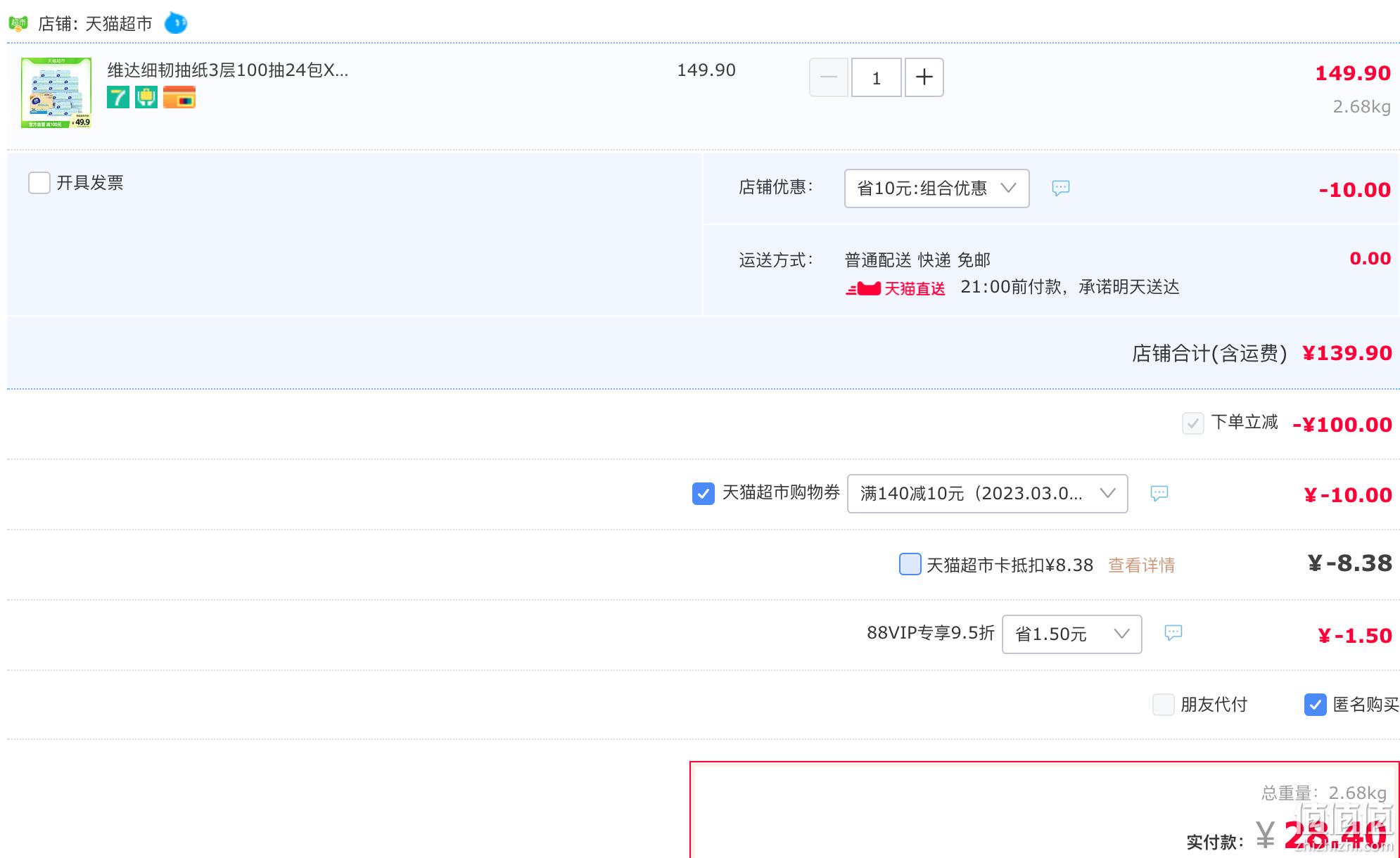1400x858 pixels.
Task: Click the 天猫直送 delivery icon
Action: coord(896,288)
